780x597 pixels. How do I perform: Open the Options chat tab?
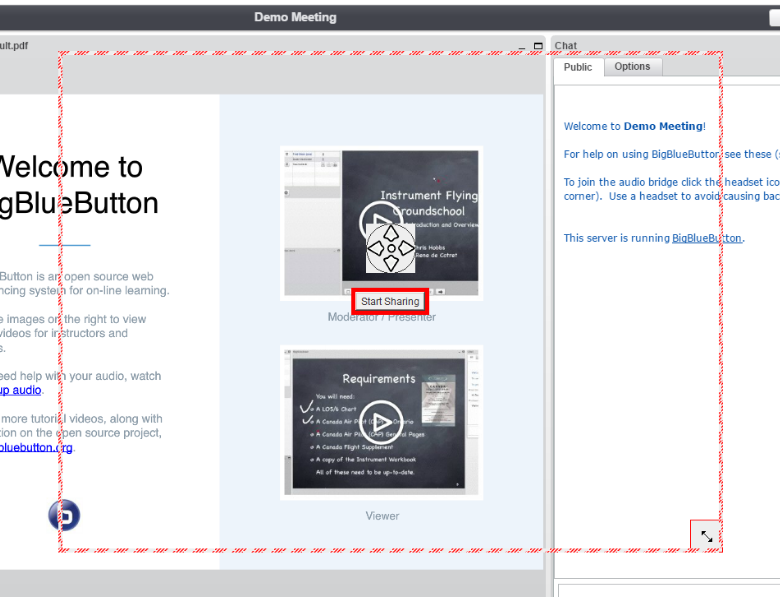[x=632, y=67]
